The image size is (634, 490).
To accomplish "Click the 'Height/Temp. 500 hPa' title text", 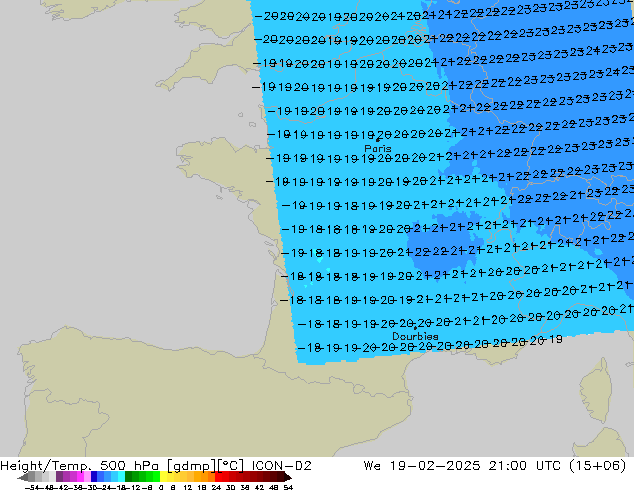I will click(x=79, y=466).
